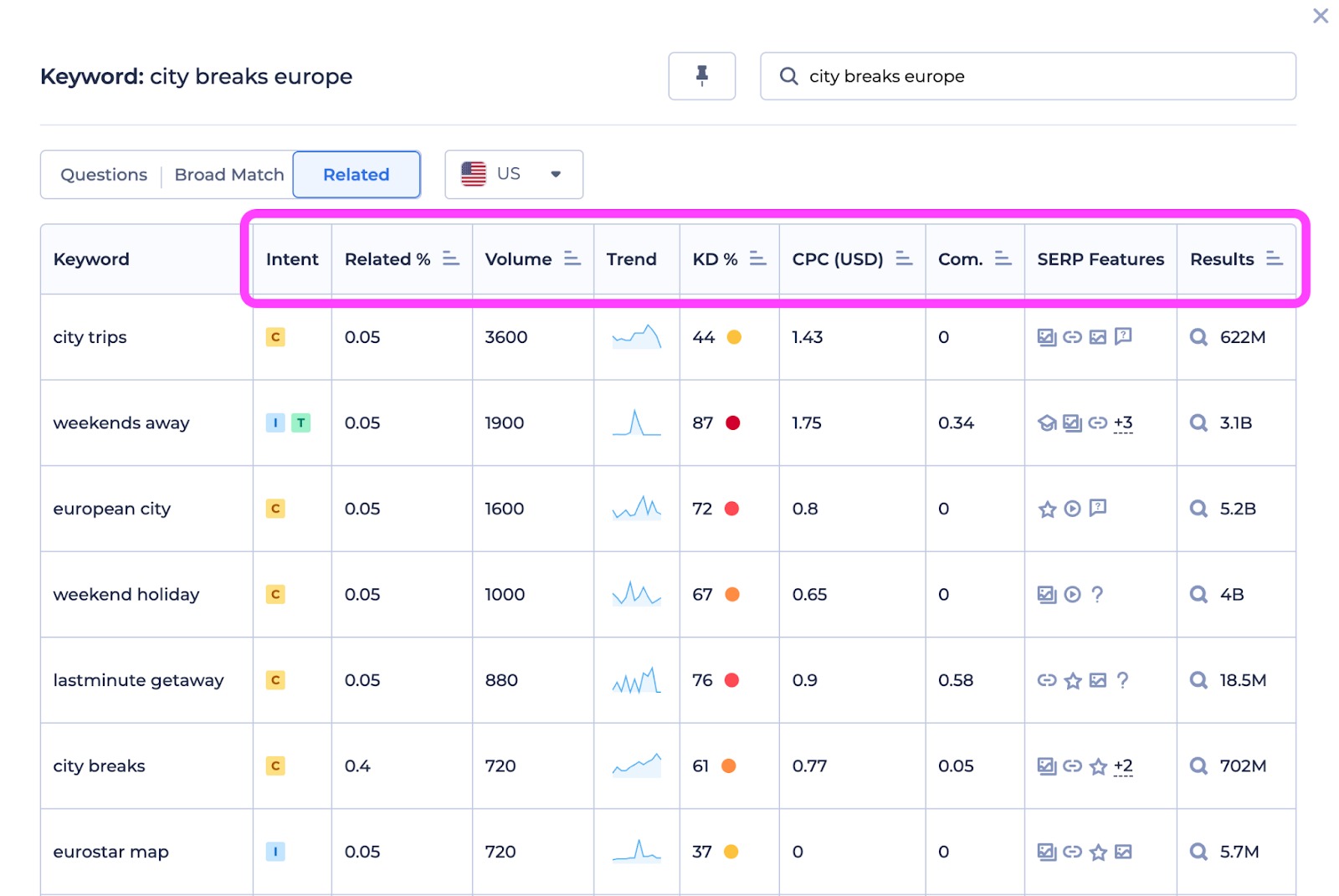The height and width of the screenshot is (896, 1339).
Task: Click the red difficulty dot next to 87
Action: tap(732, 422)
